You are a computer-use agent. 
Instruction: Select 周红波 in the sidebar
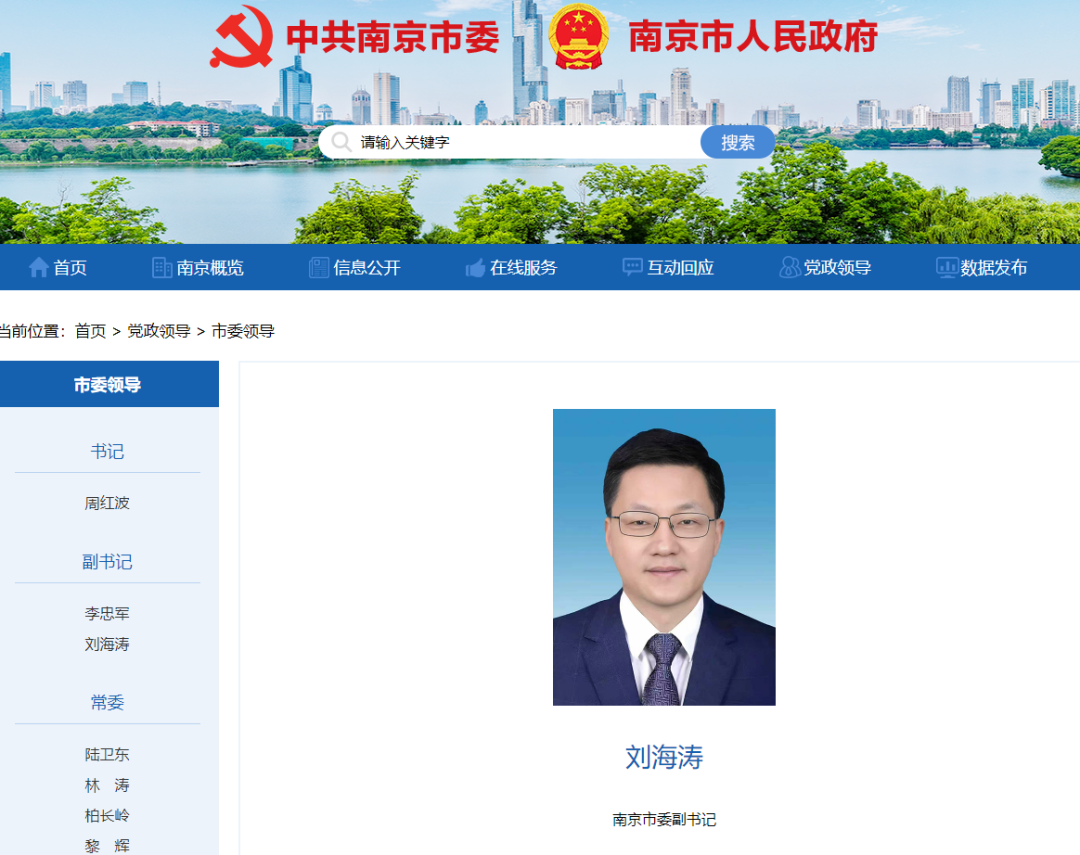tap(107, 503)
